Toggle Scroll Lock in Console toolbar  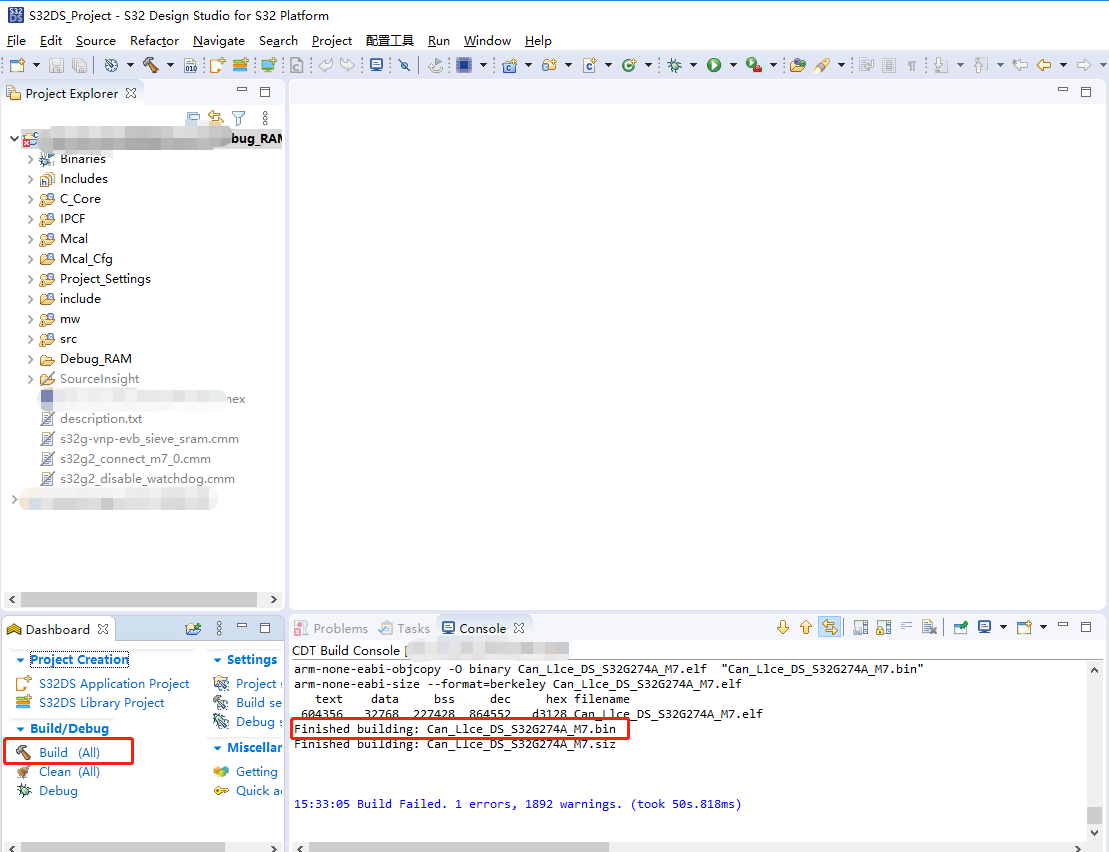tap(883, 628)
